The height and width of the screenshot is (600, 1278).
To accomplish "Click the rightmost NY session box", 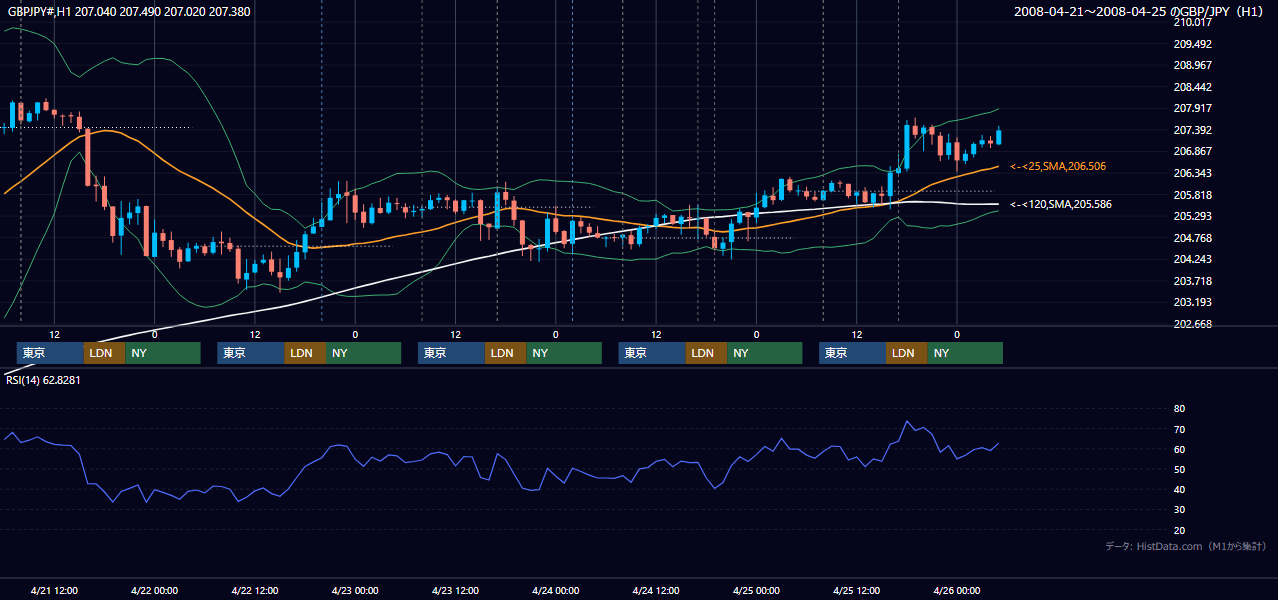I will click(965, 353).
